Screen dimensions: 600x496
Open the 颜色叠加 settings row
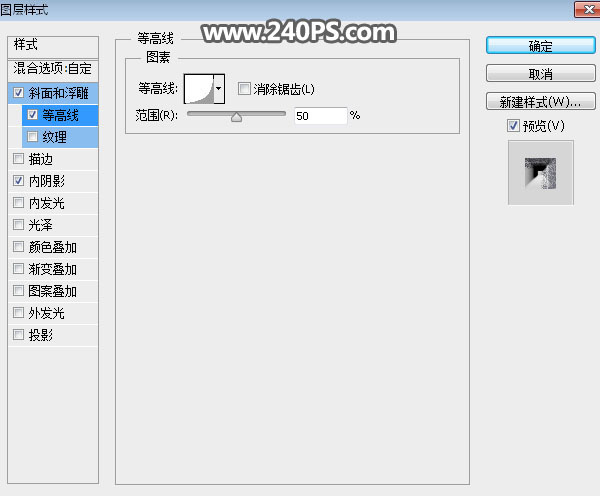tap(53, 247)
